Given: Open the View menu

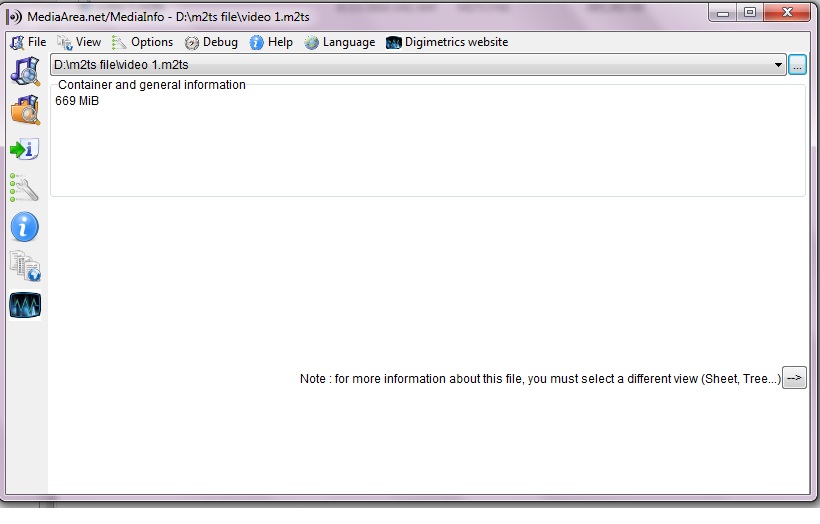Looking at the screenshot, I should tap(79, 42).
